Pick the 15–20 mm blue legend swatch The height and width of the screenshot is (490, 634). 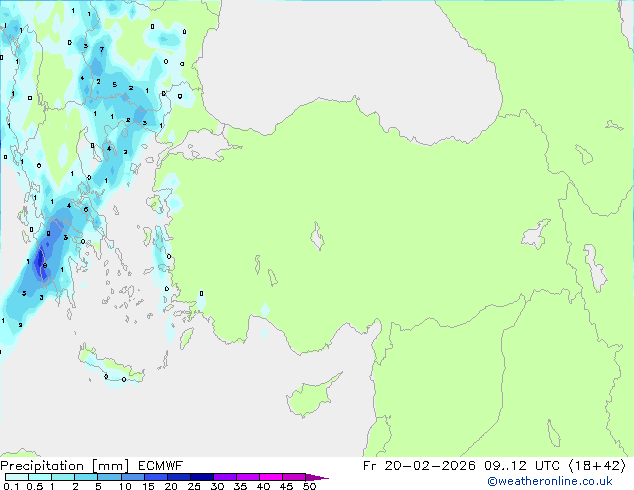(x=155, y=477)
